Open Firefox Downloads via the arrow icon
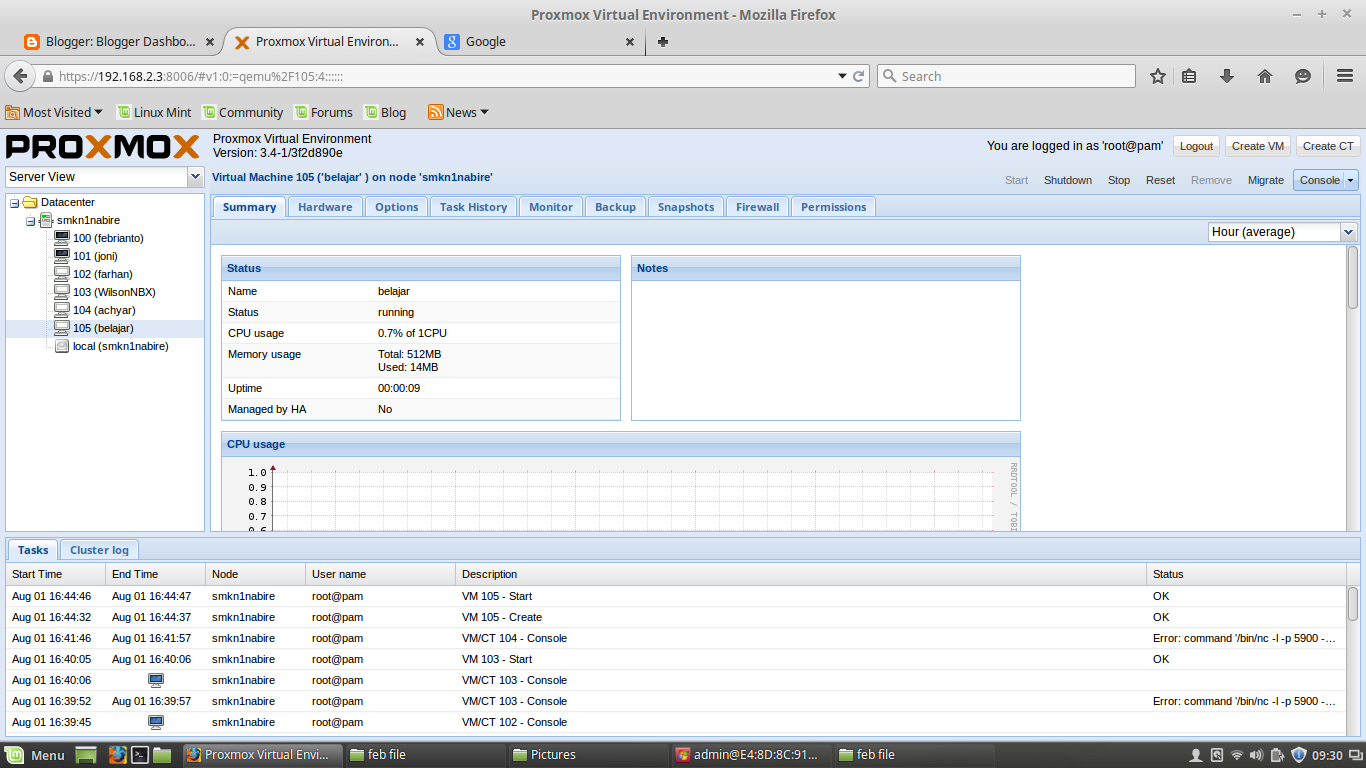The height and width of the screenshot is (768, 1366). 1227,75
